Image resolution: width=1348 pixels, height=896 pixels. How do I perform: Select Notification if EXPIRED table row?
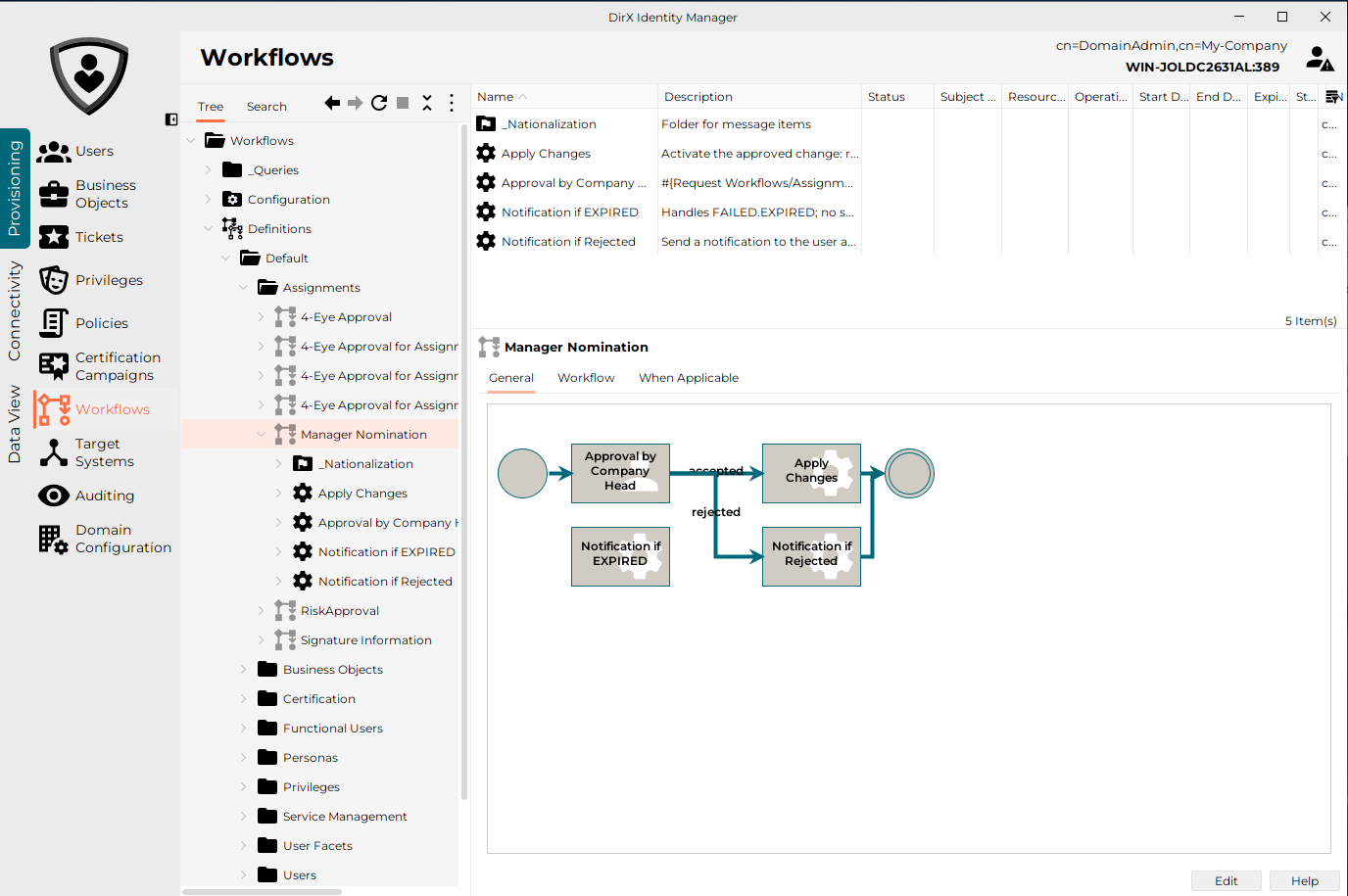pos(905,212)
